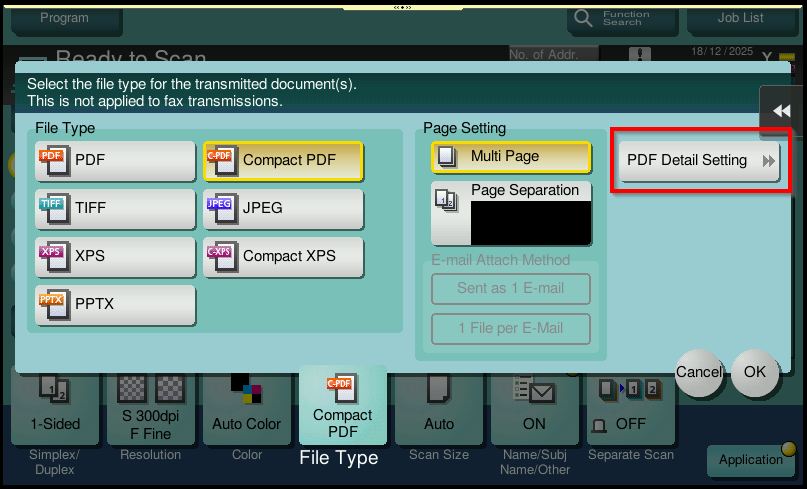Select the PDF file type icon
The image size is (807, 489).
54,160
